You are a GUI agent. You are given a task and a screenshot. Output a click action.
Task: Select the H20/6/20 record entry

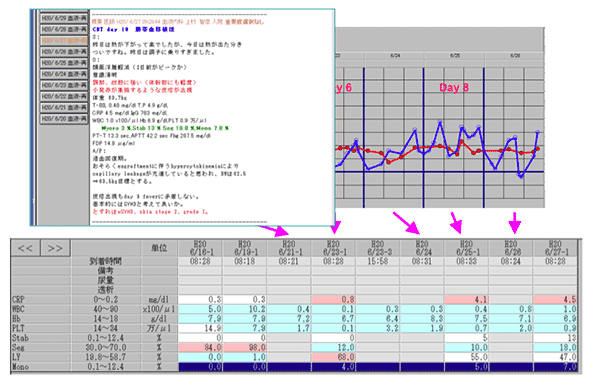click(x=64, y=119)
